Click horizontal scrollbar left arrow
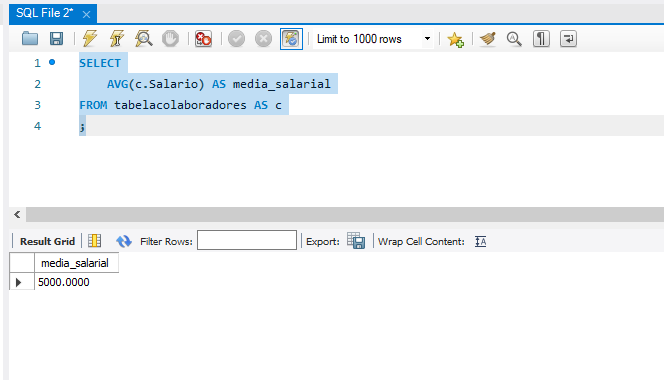664x380 pixels. click(x=17, y=214)
